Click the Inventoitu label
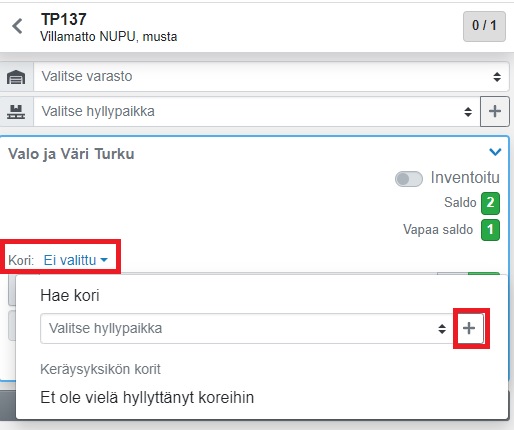This screenshot has width=514, height=430. click(x=465, y=177)
